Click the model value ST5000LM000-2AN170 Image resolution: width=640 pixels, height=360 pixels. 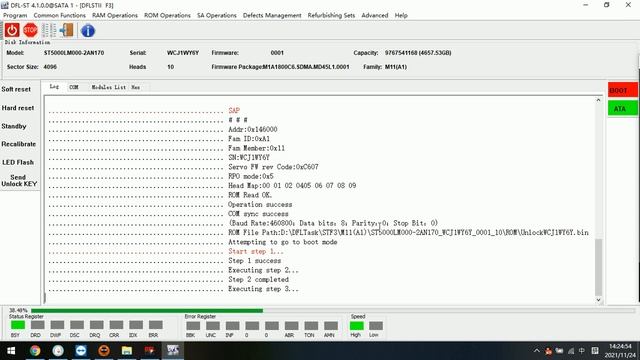click(74, 53)
